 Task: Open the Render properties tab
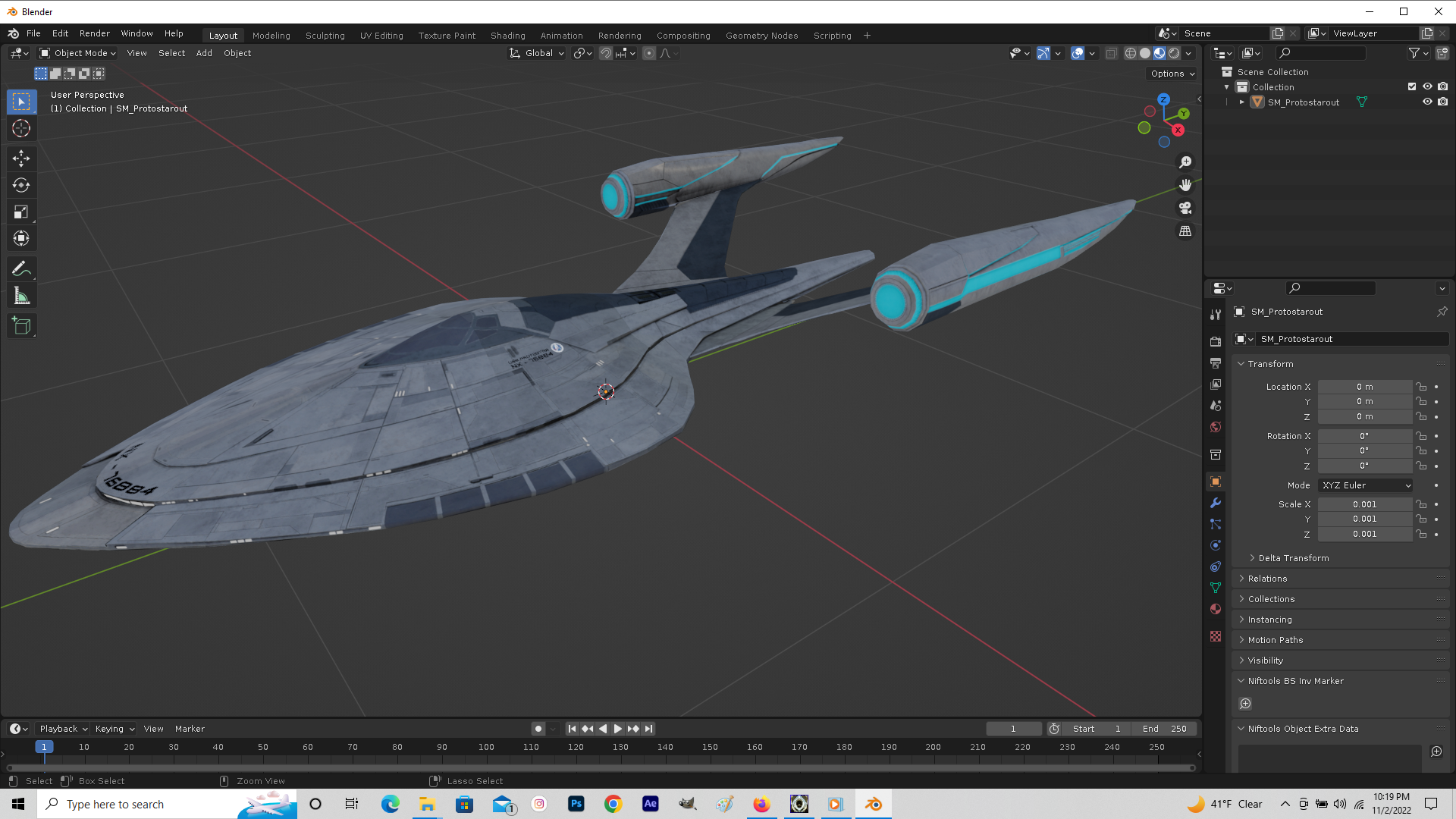tap(1216, 342)
